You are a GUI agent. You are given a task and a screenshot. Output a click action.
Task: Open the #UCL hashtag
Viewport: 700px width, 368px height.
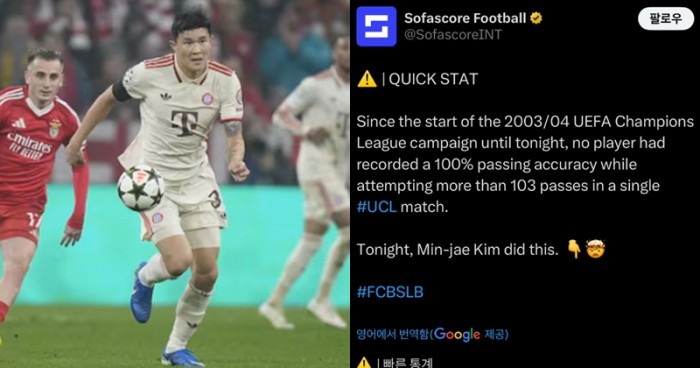tap(376, 207)
